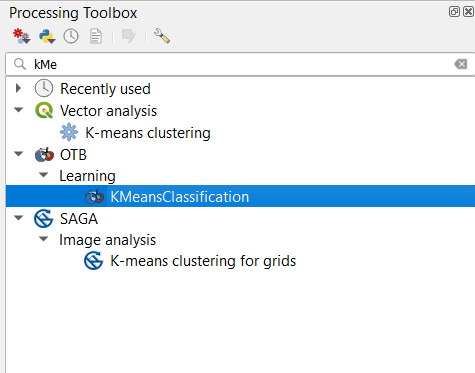Viewport: 475px width, 373px height.
Task: Close the Processing Toolbox panel
Action: coord(468,12)
